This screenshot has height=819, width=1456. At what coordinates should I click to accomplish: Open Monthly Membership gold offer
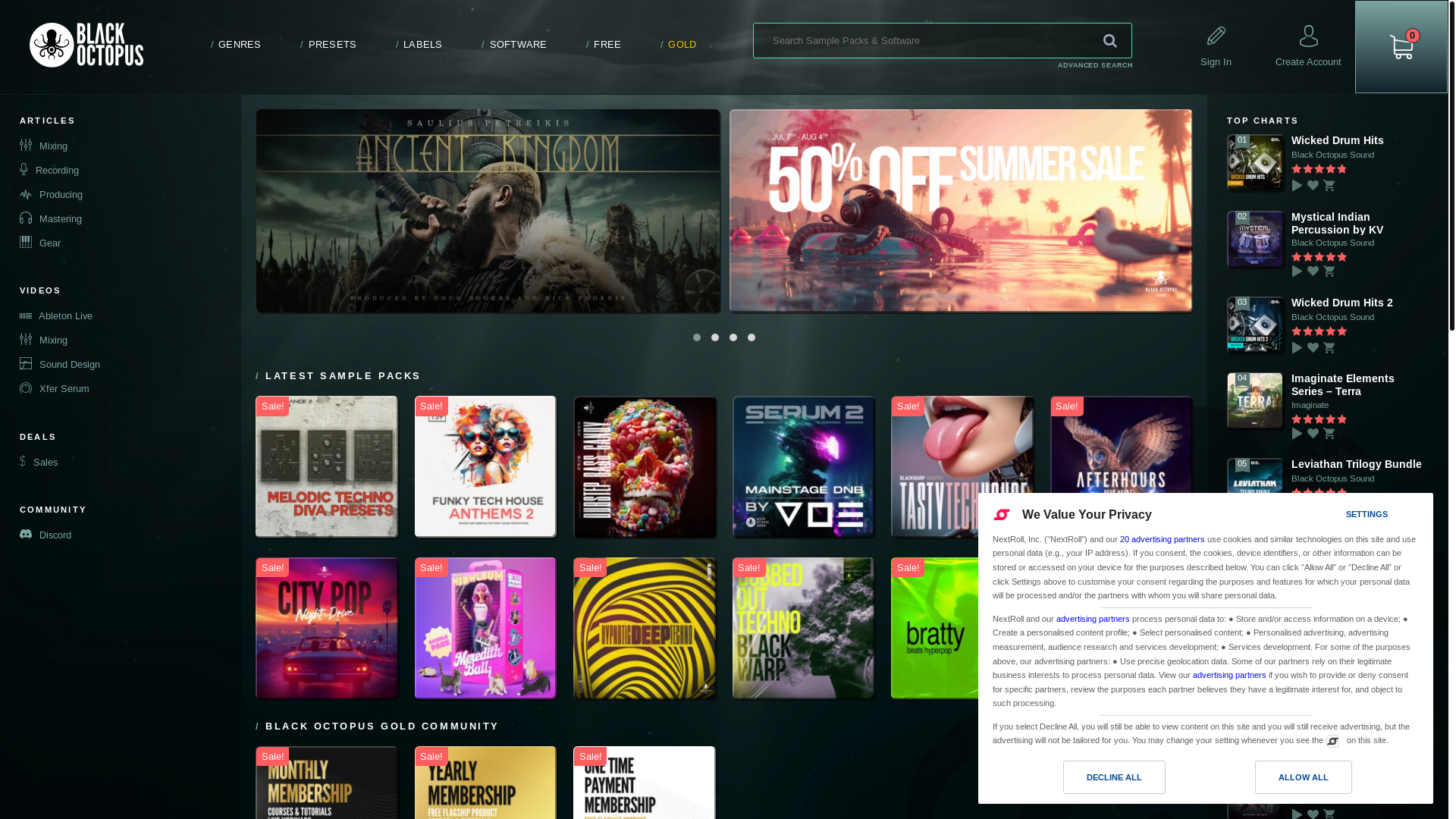tap(327, 783)
